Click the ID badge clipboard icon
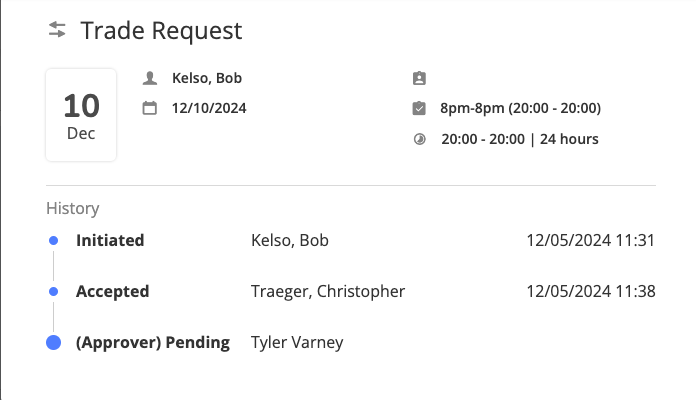The image size is (696, 400). click(x=419, y=78)
